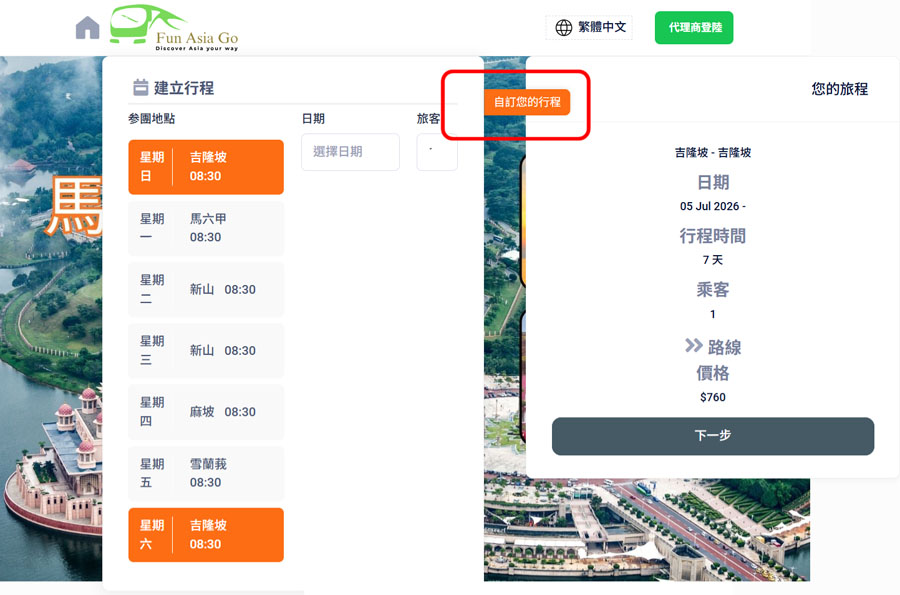Image resolution: width=900 pixels, height=595 pixels.
Task: Click the 代理商登陸 button
Action: (x=694, y=28)
